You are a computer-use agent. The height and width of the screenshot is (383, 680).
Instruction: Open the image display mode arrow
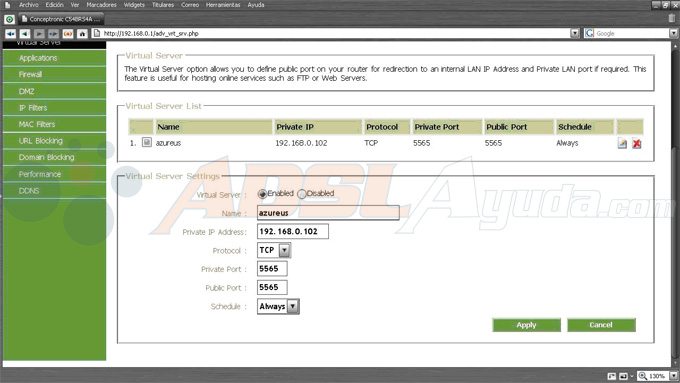(631, 376)
